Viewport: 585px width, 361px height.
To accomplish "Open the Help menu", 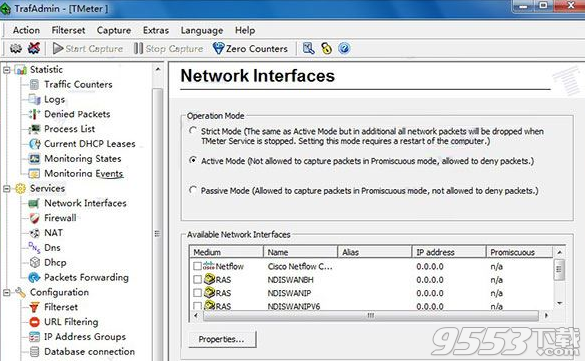I will pos(245,30).
